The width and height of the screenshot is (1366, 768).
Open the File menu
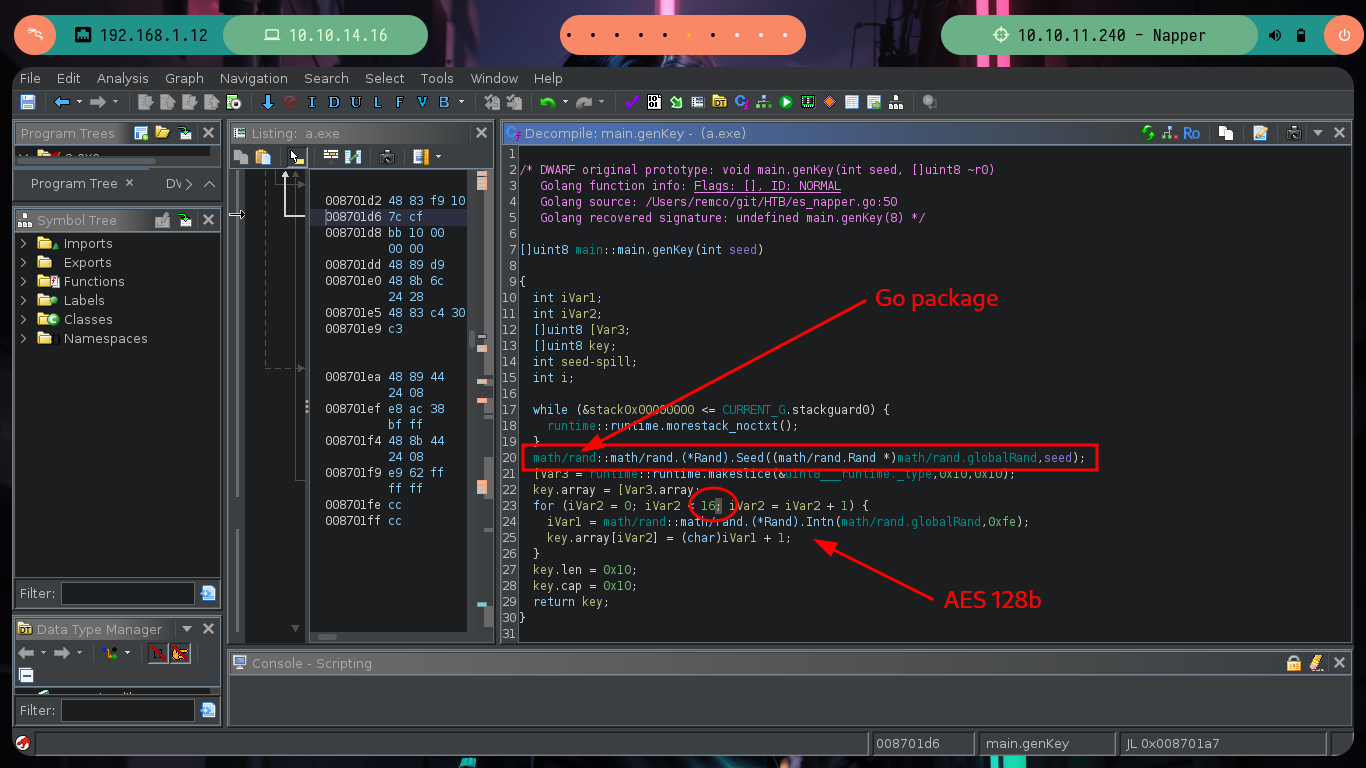tap(30, 78)
